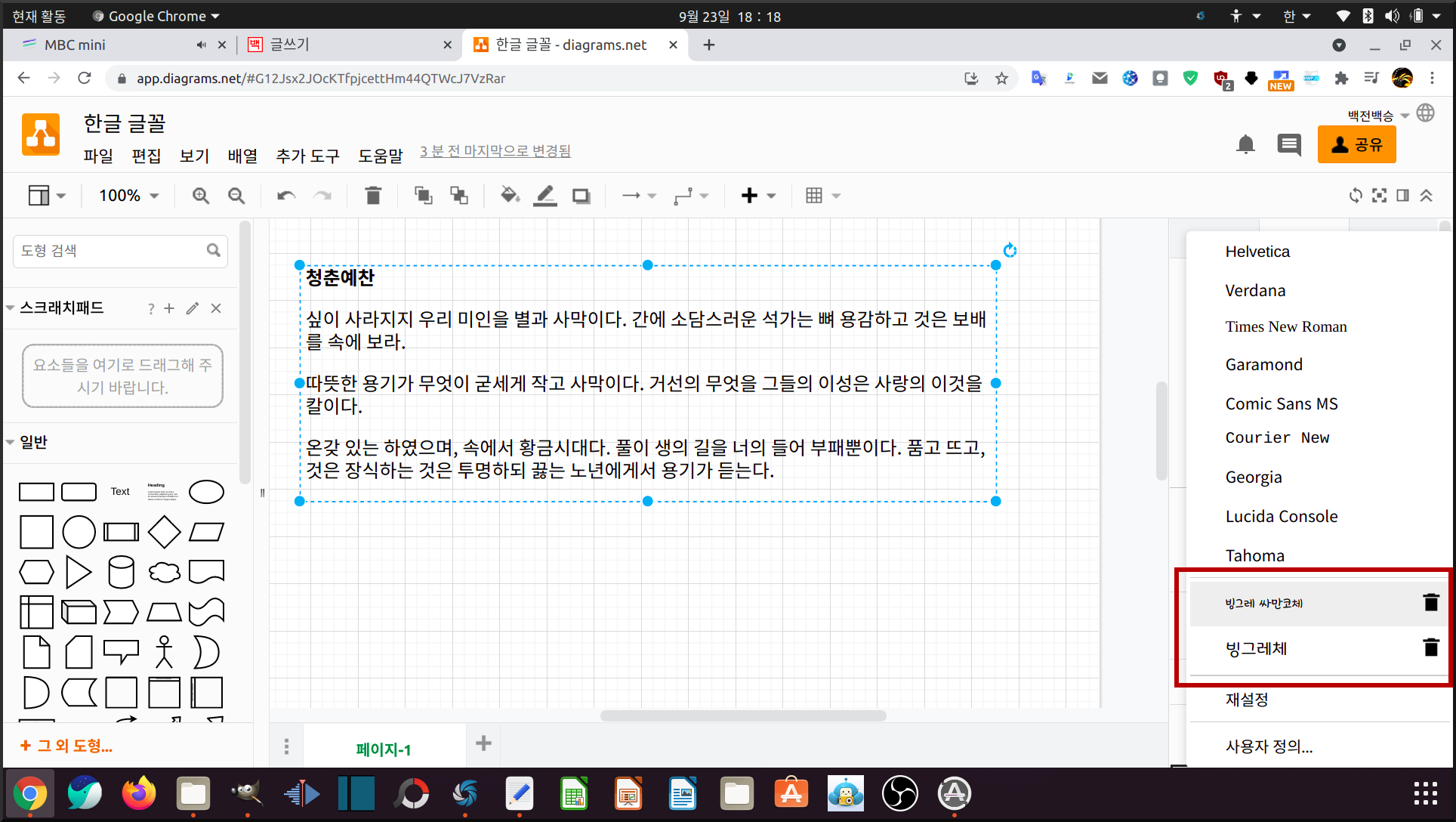Screen dimensions: 1456x822
Task: Click the 공유 share button
Action: pos(1356,144)
